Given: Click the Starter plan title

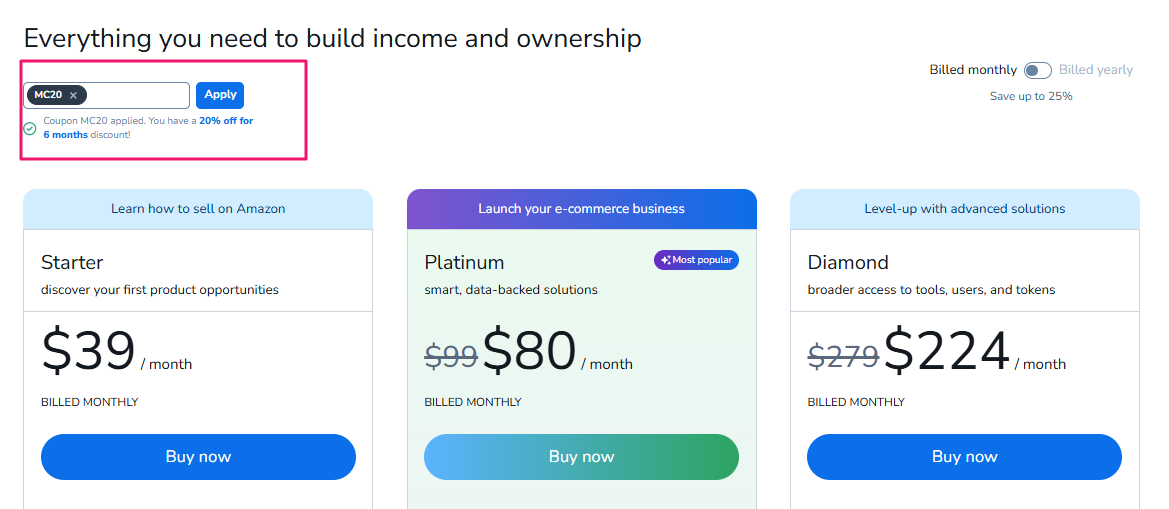Looking at the screenshot, I should [72, 262].
